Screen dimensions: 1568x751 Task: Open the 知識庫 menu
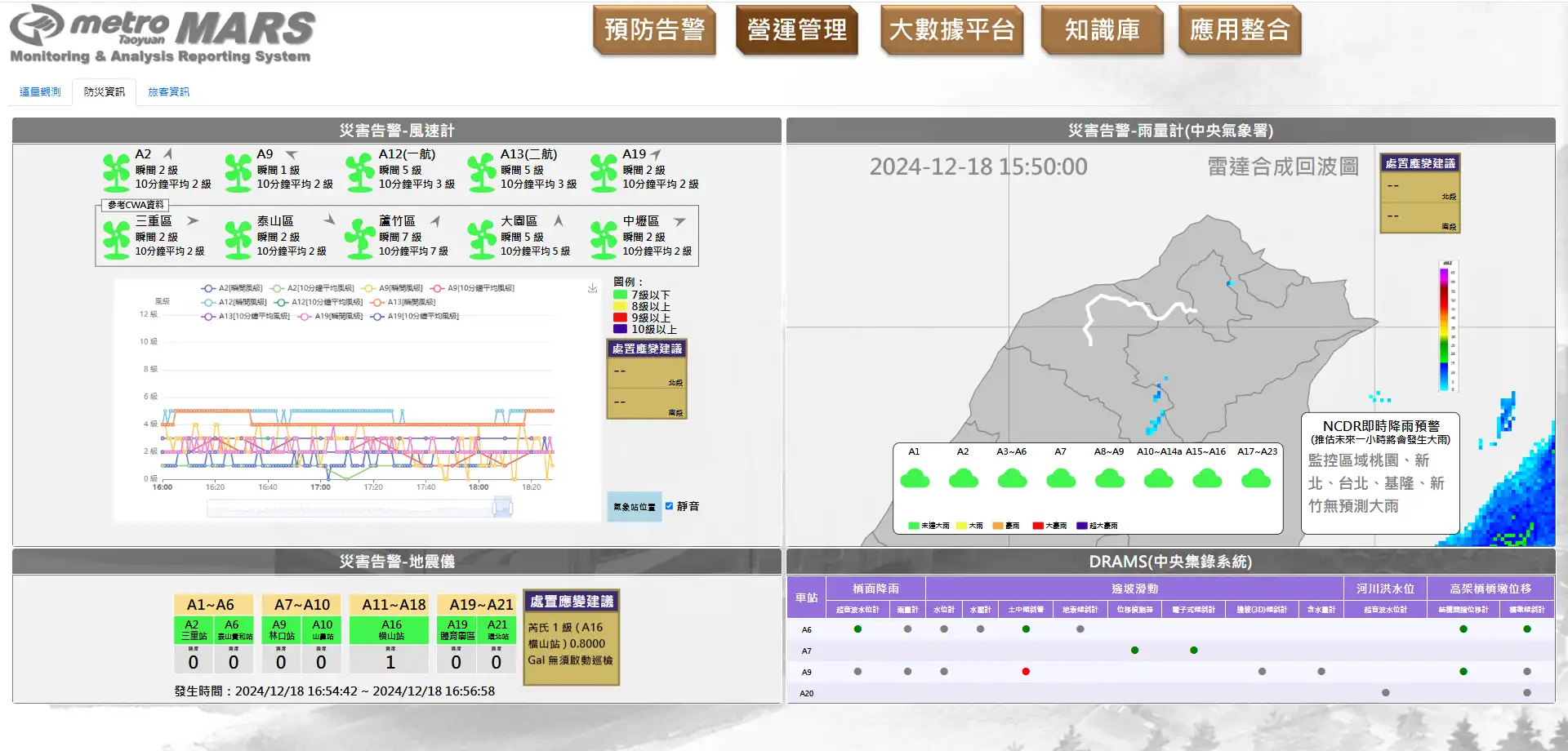pyautogui.click(x=1102, y=30)
